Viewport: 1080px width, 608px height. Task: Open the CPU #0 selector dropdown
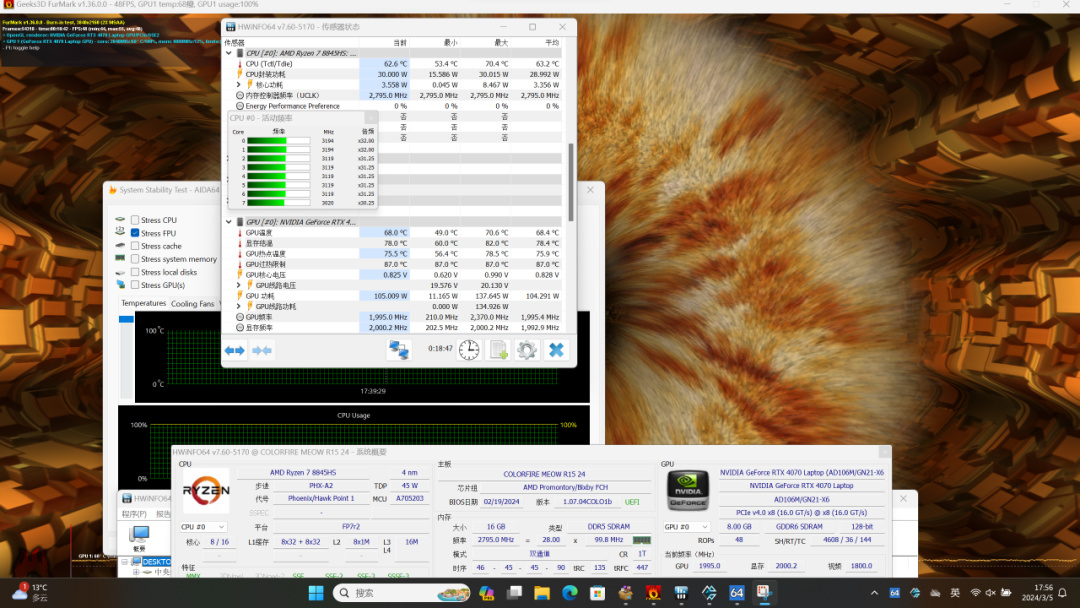[204, 527]
